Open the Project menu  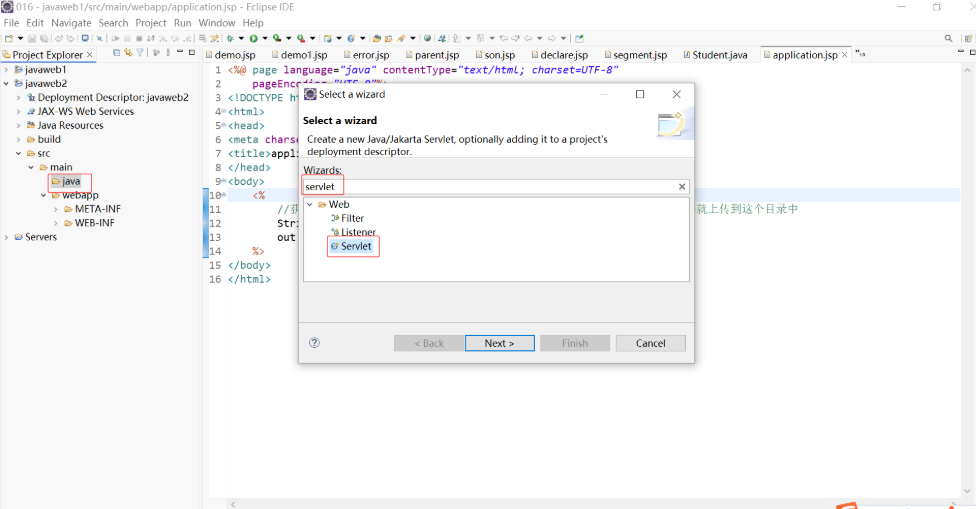(x=151, y=23)
